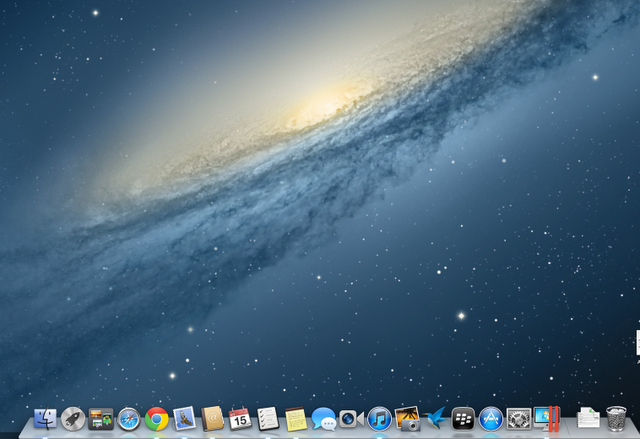Open Calendar icon showing 15
640x439 pixels.
[x=240, y=419]
